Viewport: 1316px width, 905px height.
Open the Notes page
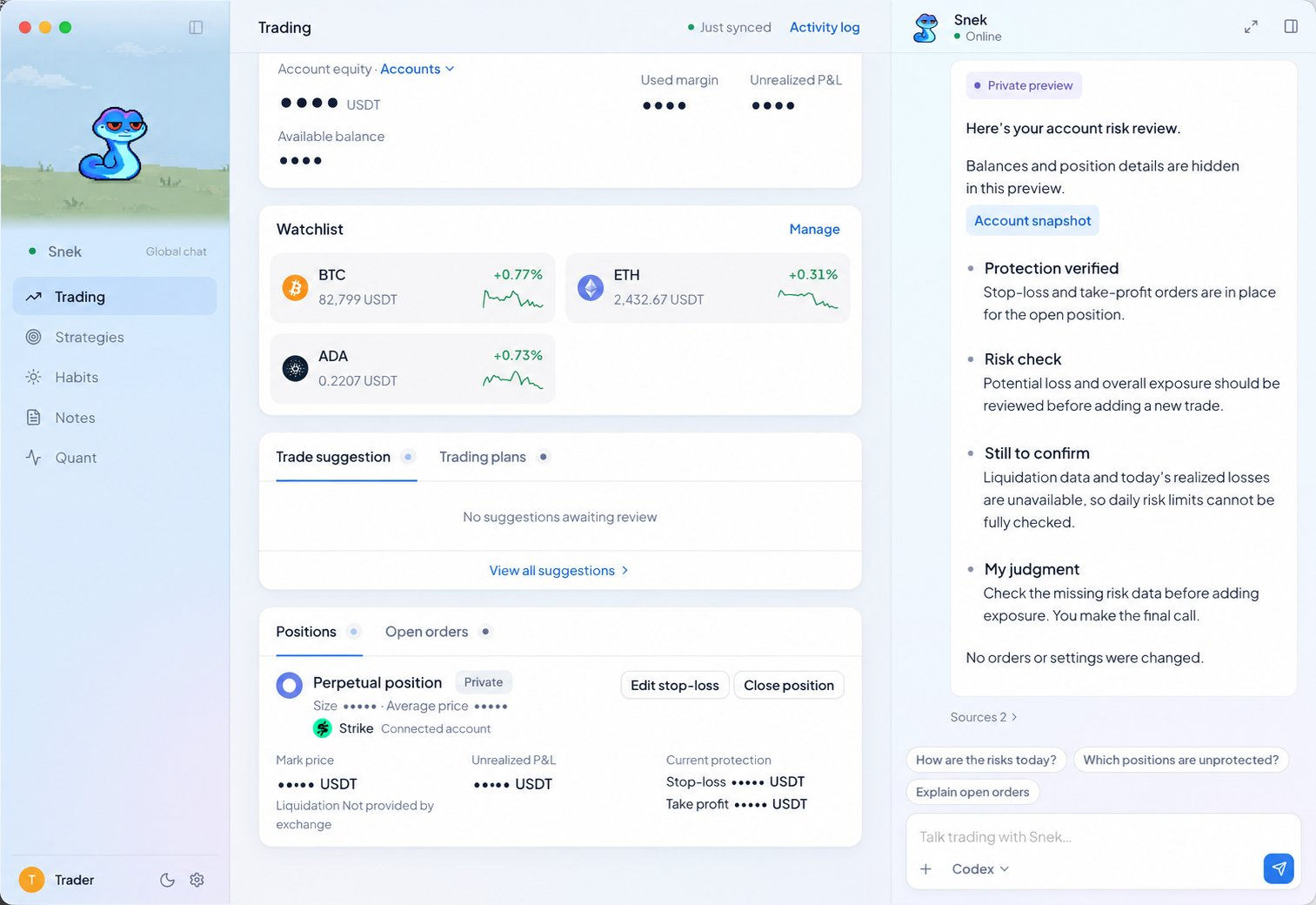115,418
